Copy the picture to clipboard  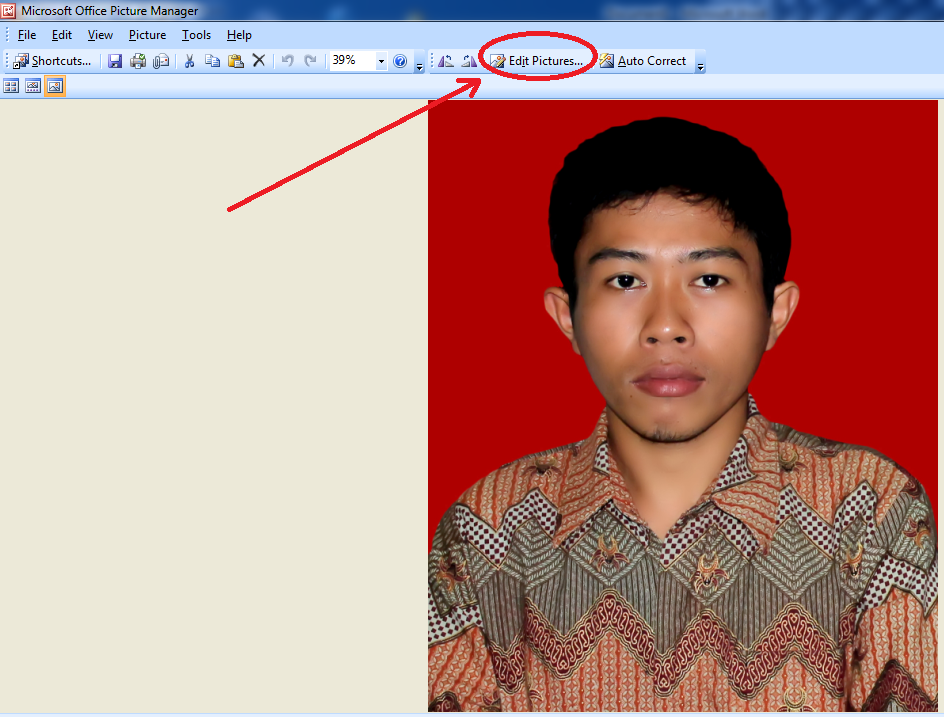pyautogui.click(x=211, y=60)
